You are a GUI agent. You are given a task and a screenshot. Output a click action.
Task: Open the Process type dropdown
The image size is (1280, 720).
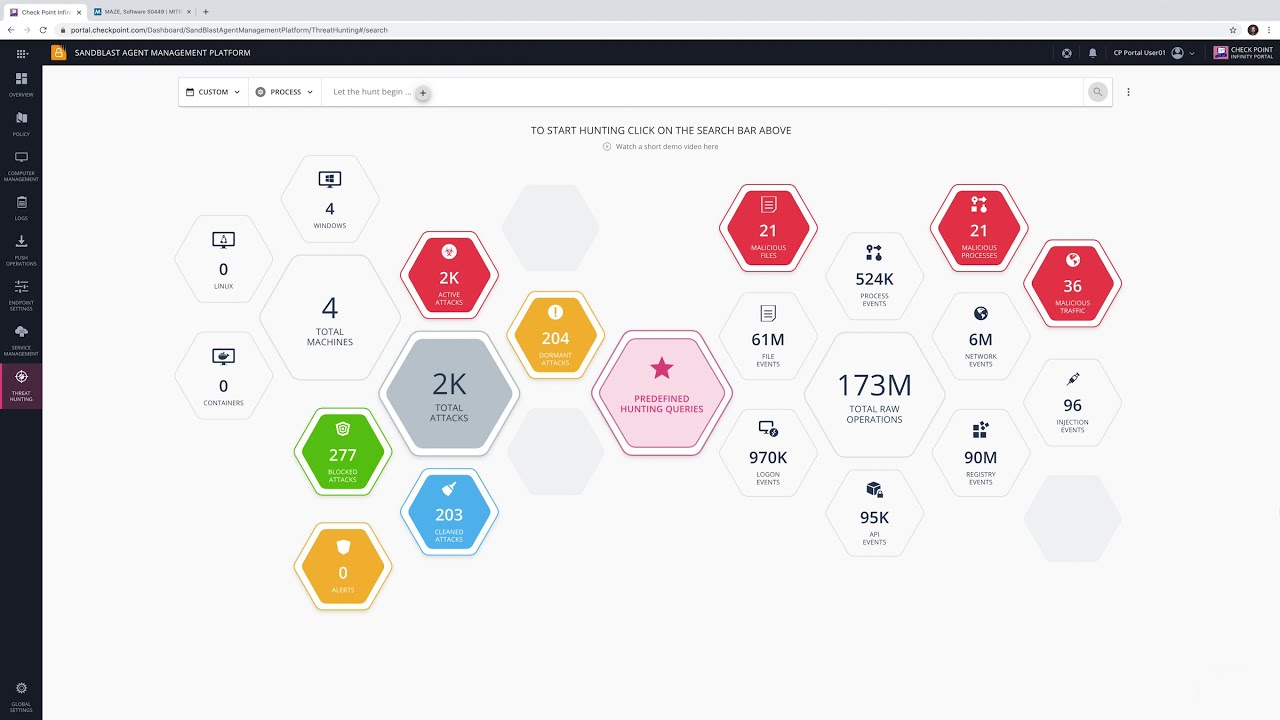(x=285, y=92)
